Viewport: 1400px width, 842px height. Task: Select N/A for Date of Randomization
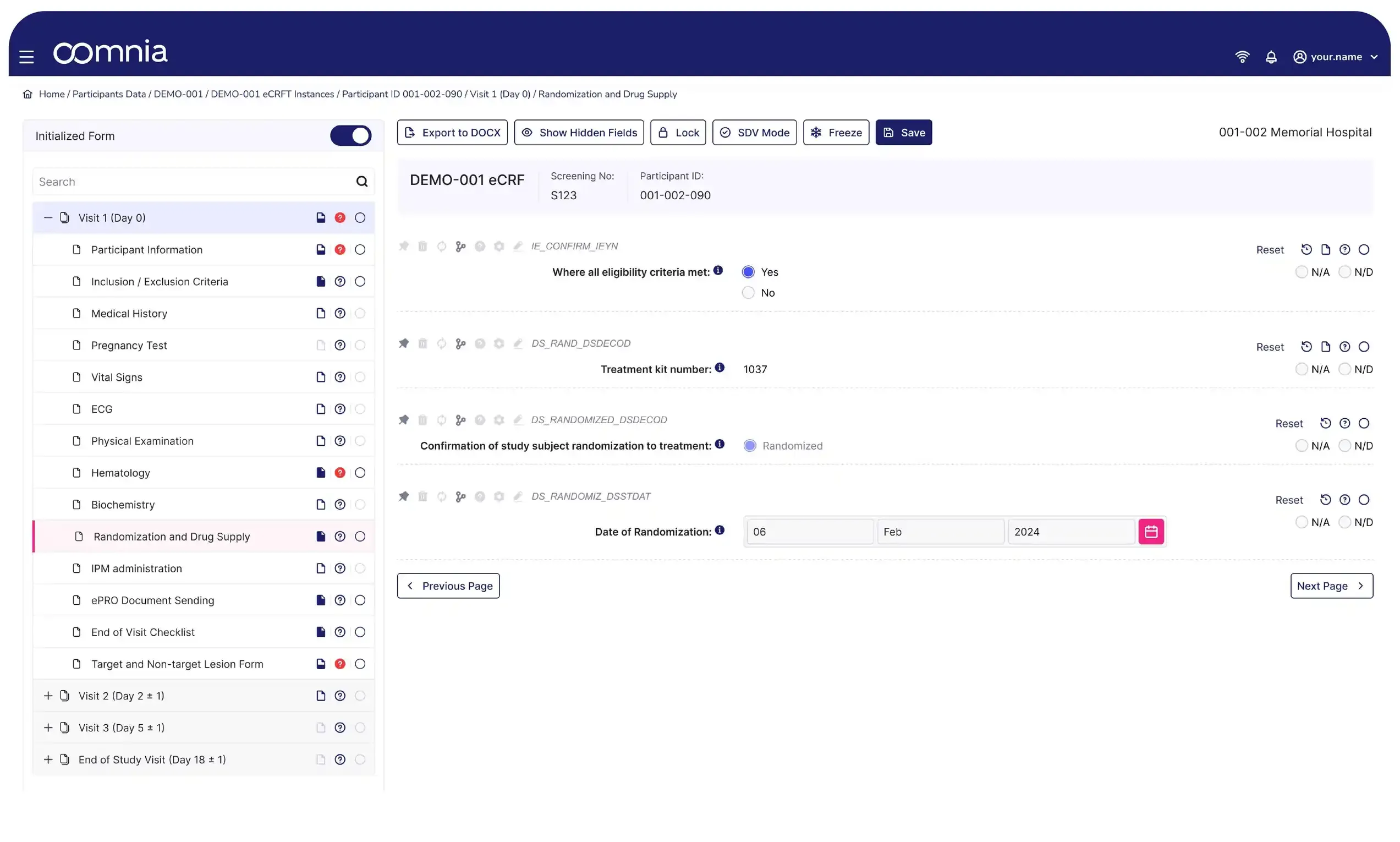pyautogui.click(x=1301, y=522)
